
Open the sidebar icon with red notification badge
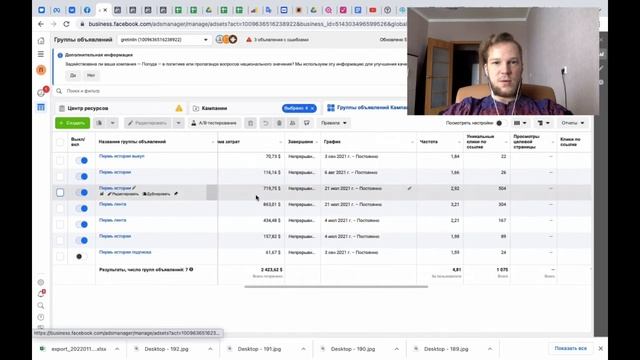[x=42, y=92]
